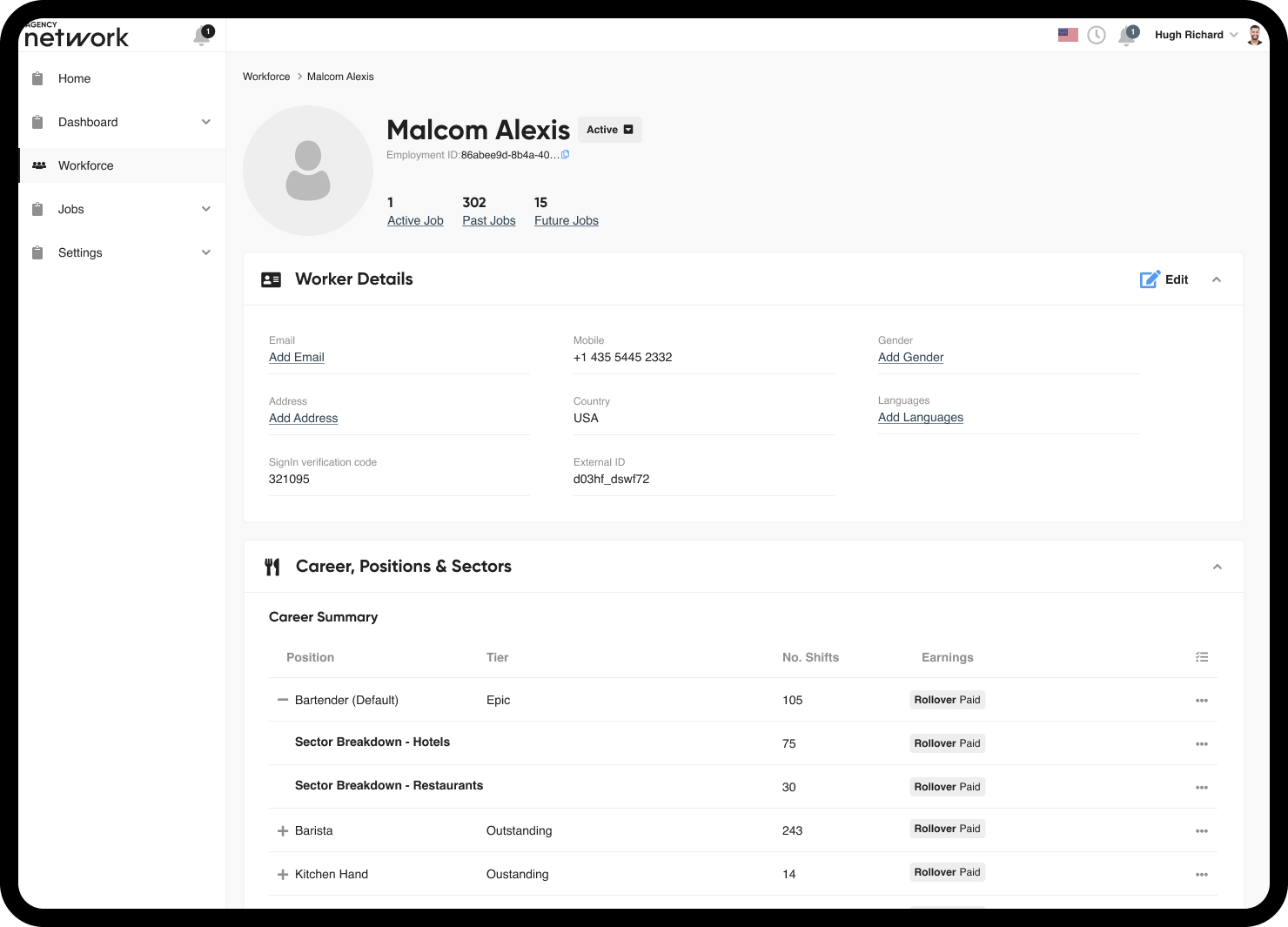Screen dimensions: 1288x927
Task: Expand the Kitchen Hand row
Action: point(283,875)
